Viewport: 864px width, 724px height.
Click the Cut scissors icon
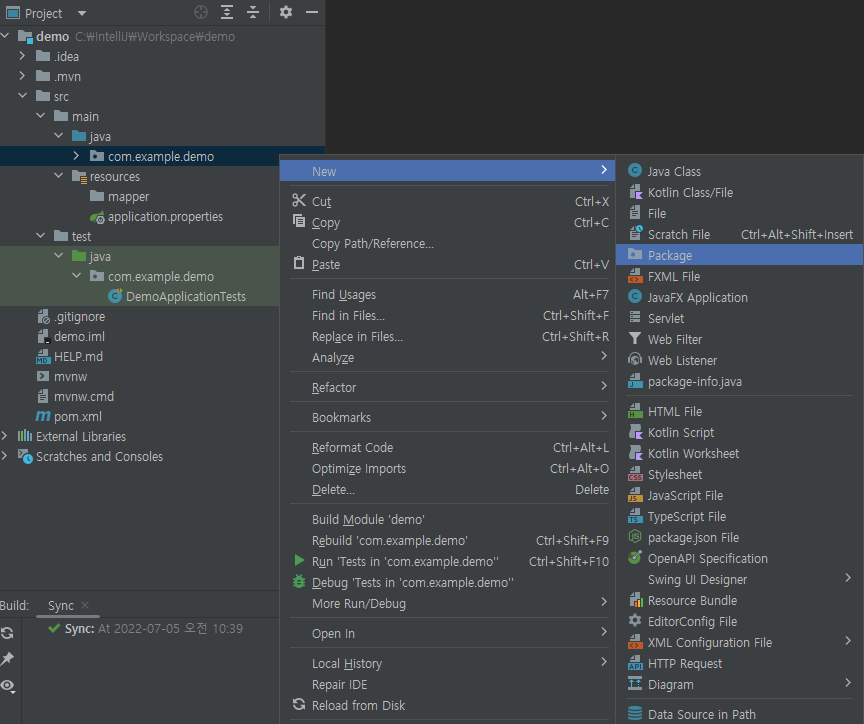tap(299, 200)
